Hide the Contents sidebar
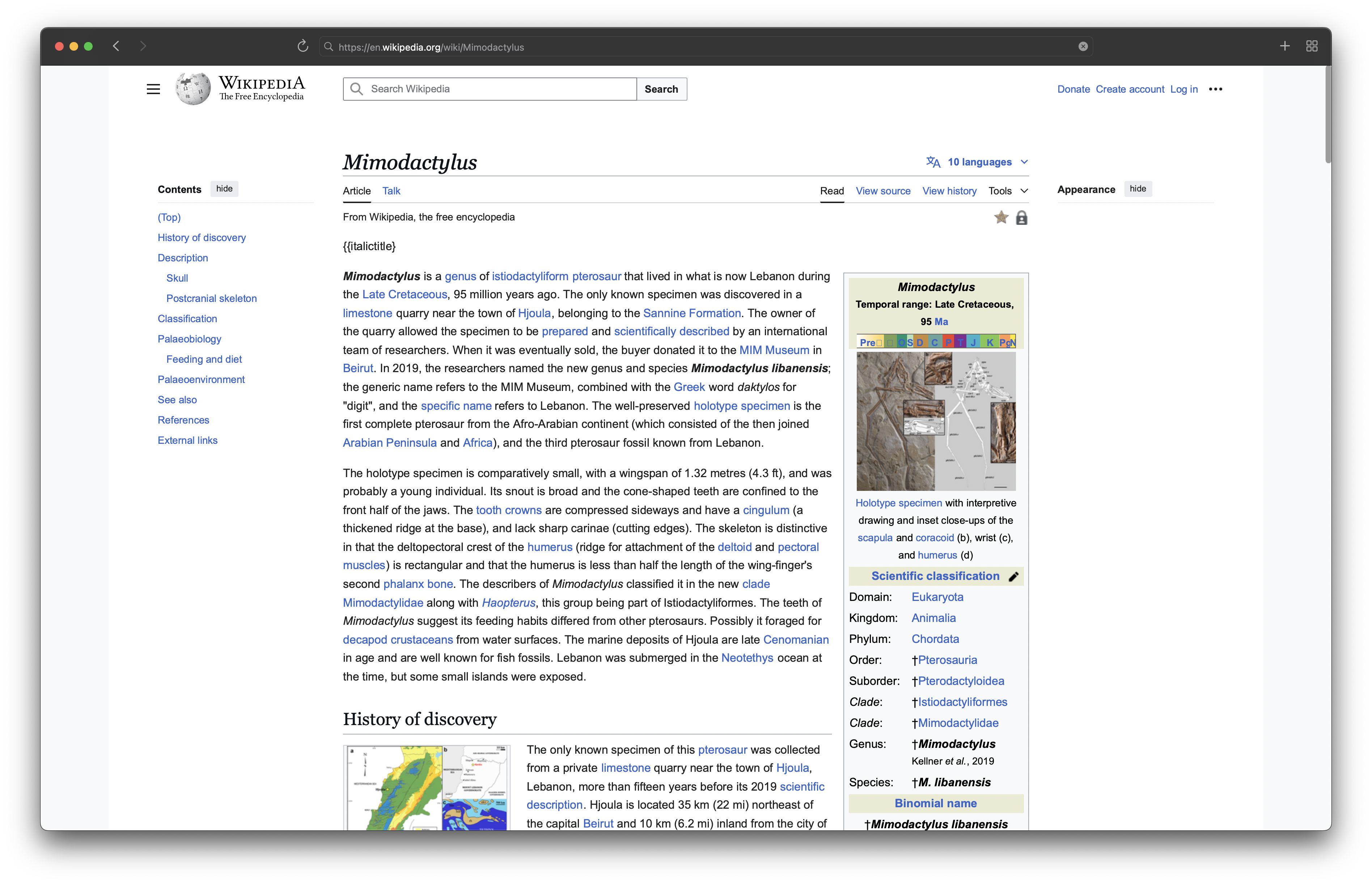Viewport: 1372px width, 884px height. pyautogui.click(x=224, y=189)
